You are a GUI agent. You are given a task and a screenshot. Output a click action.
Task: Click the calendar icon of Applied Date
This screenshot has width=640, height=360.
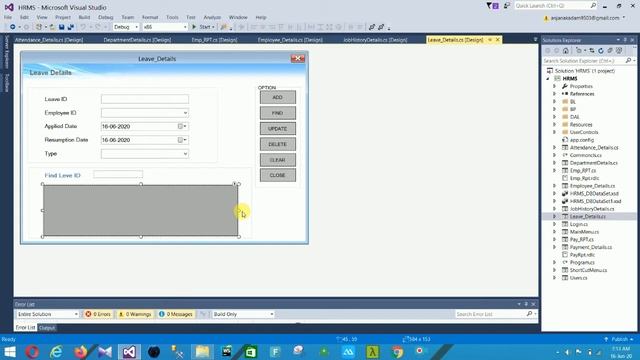point(180,127)
